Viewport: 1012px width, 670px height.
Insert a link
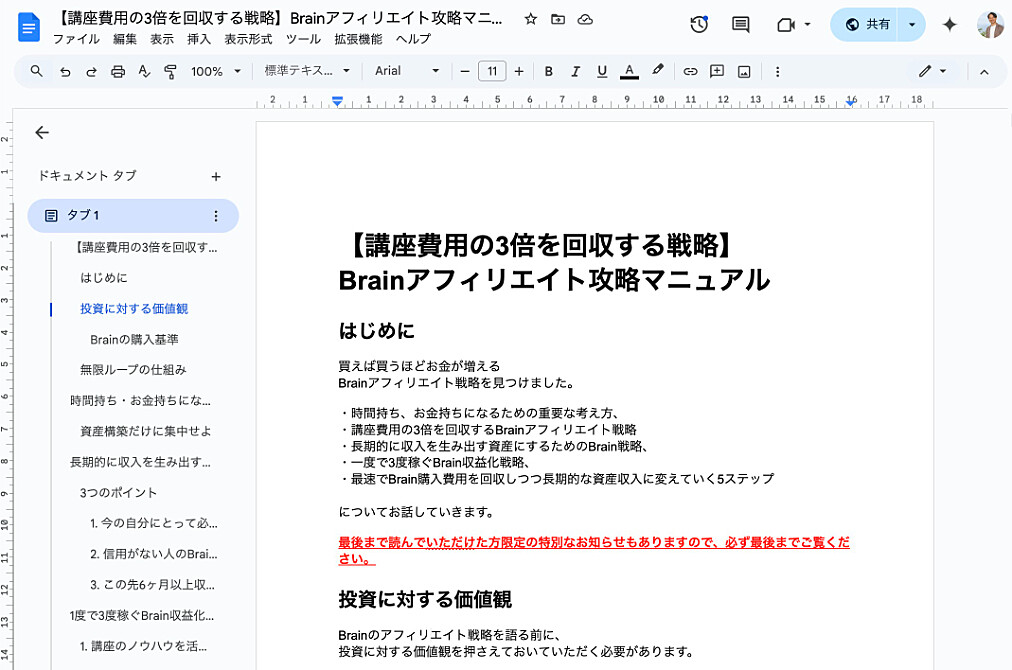point(691,71)
